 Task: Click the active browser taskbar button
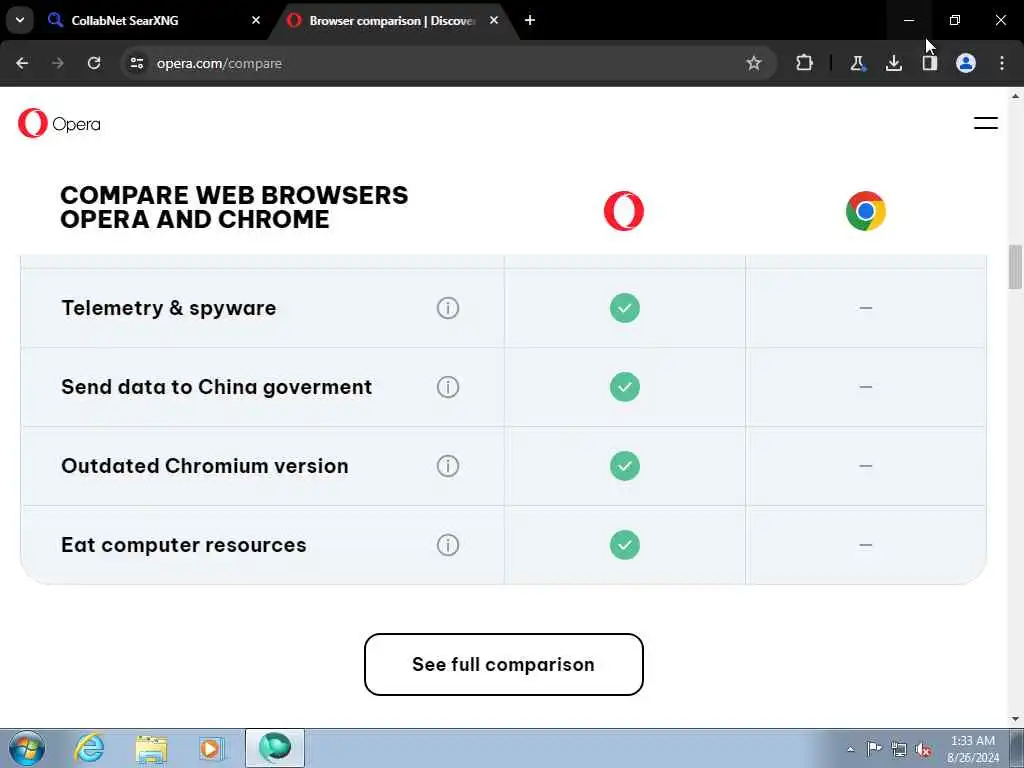click(274, 748)
